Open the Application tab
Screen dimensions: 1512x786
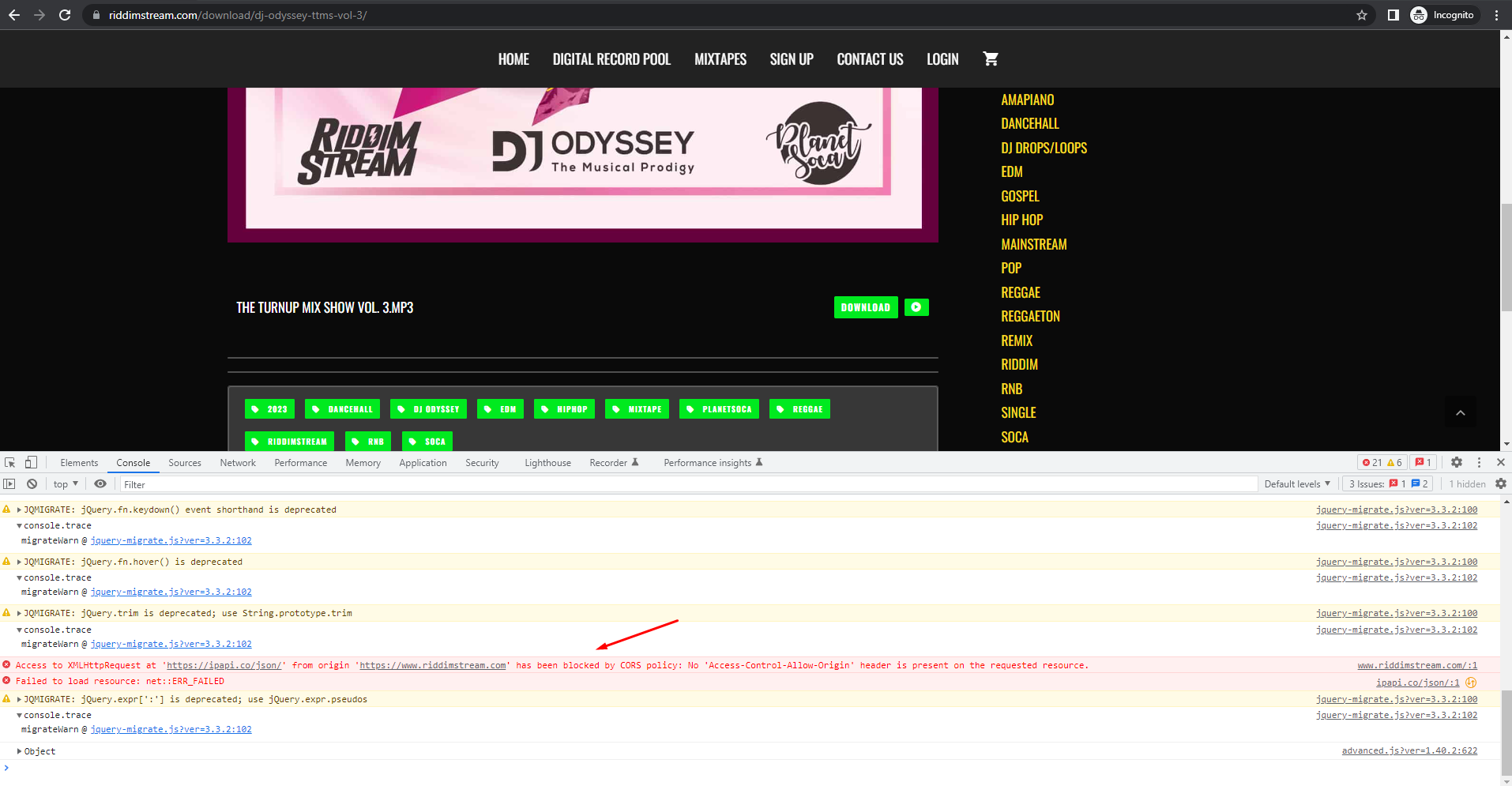423,463
